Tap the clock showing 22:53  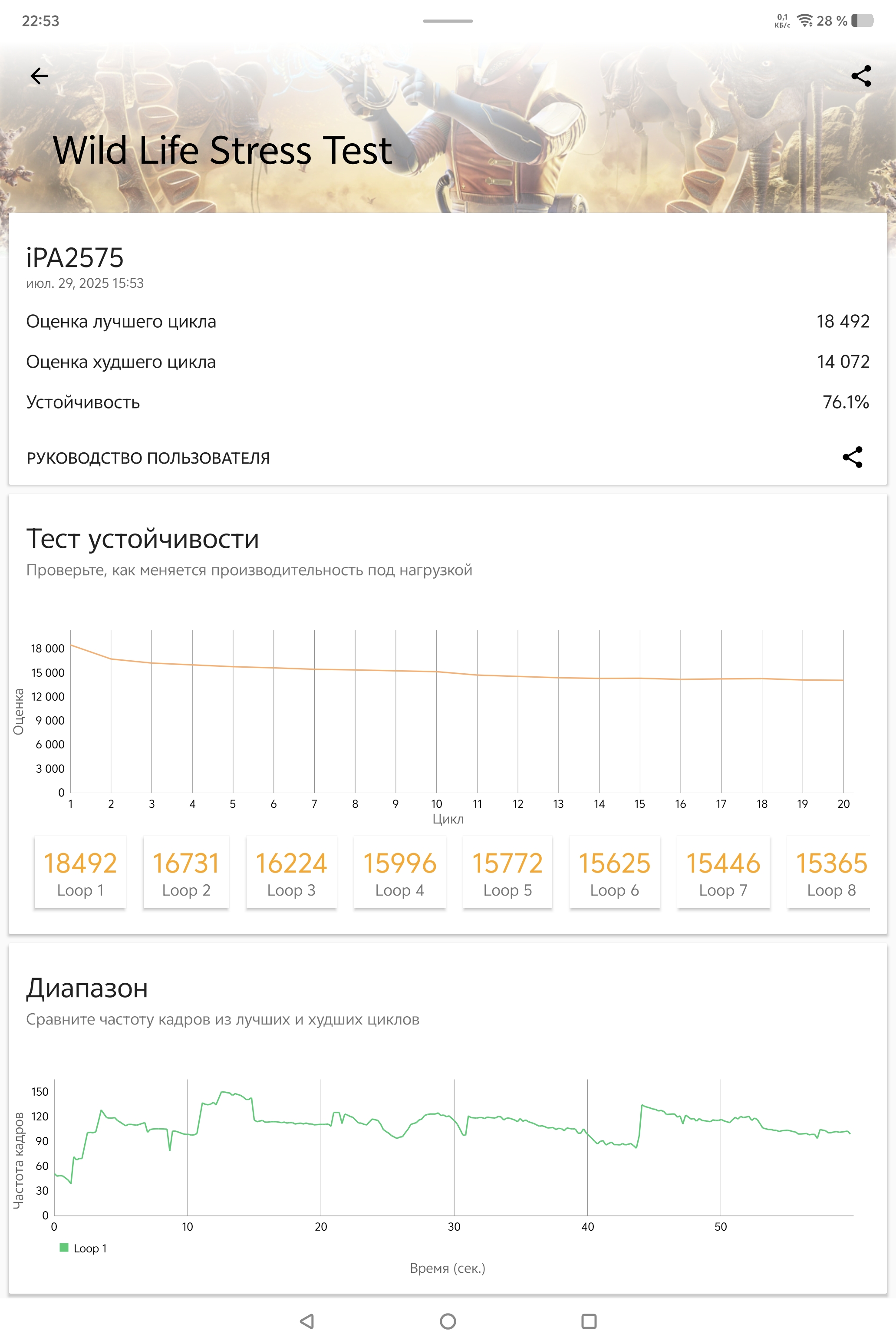(40, 21)
